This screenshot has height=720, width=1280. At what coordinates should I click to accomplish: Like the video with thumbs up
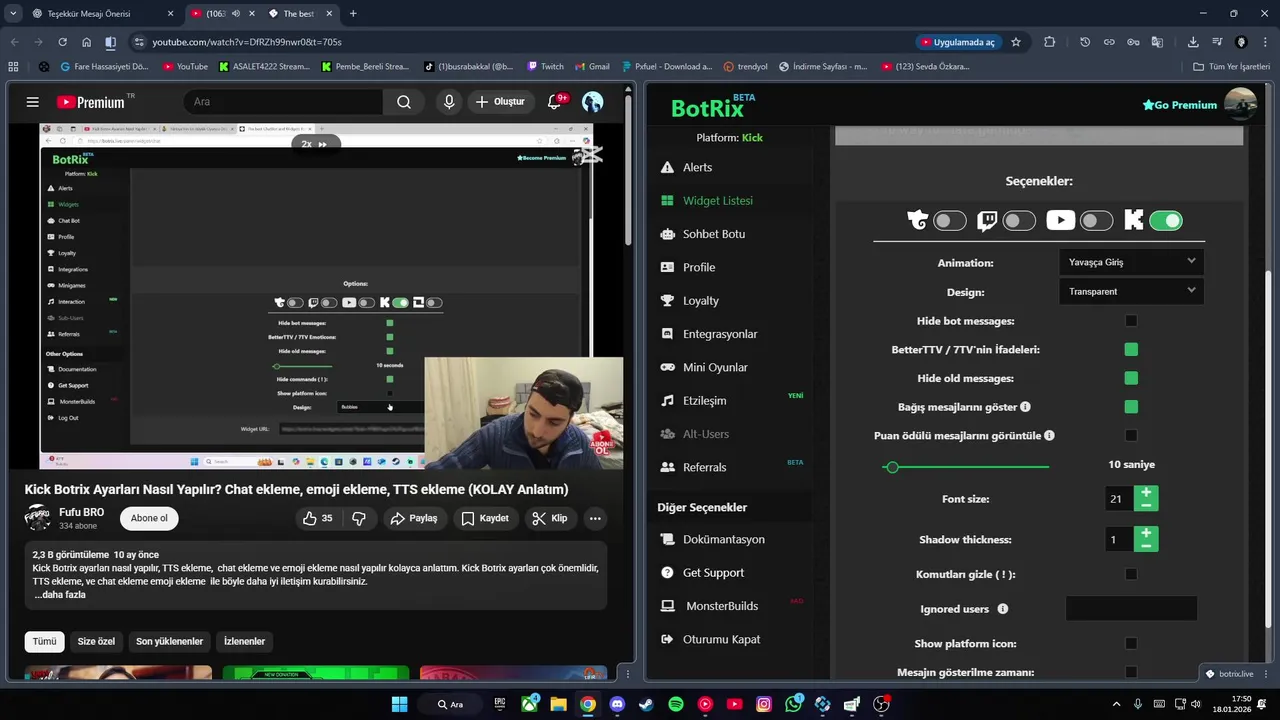coord(318,518)
